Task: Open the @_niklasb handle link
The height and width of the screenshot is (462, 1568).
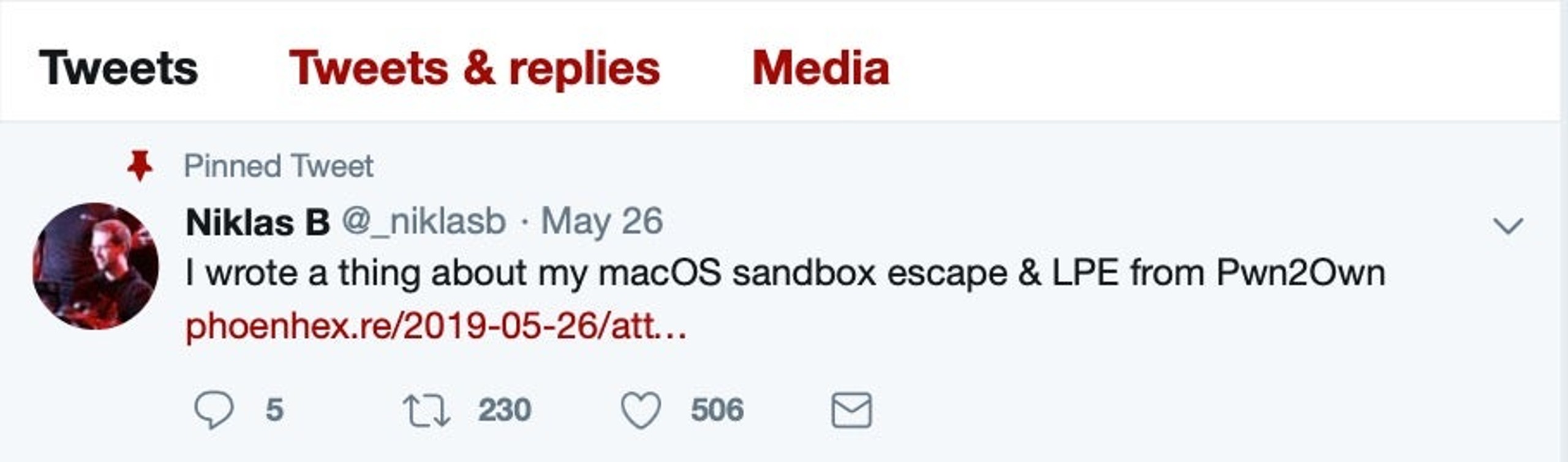Action: click(x=424, y=222)
